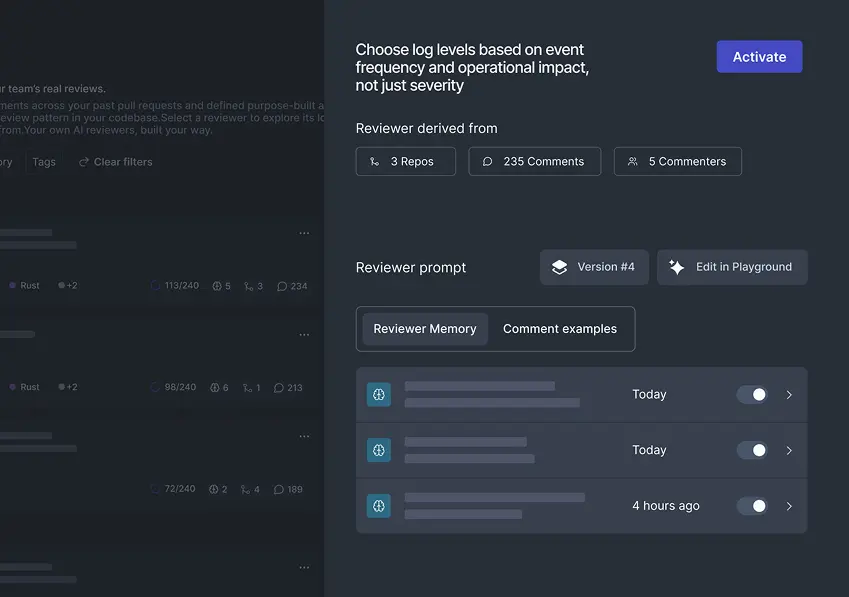Expand the second Today memory row chevron
Viewport: 849px width, 597px height.
789,451
